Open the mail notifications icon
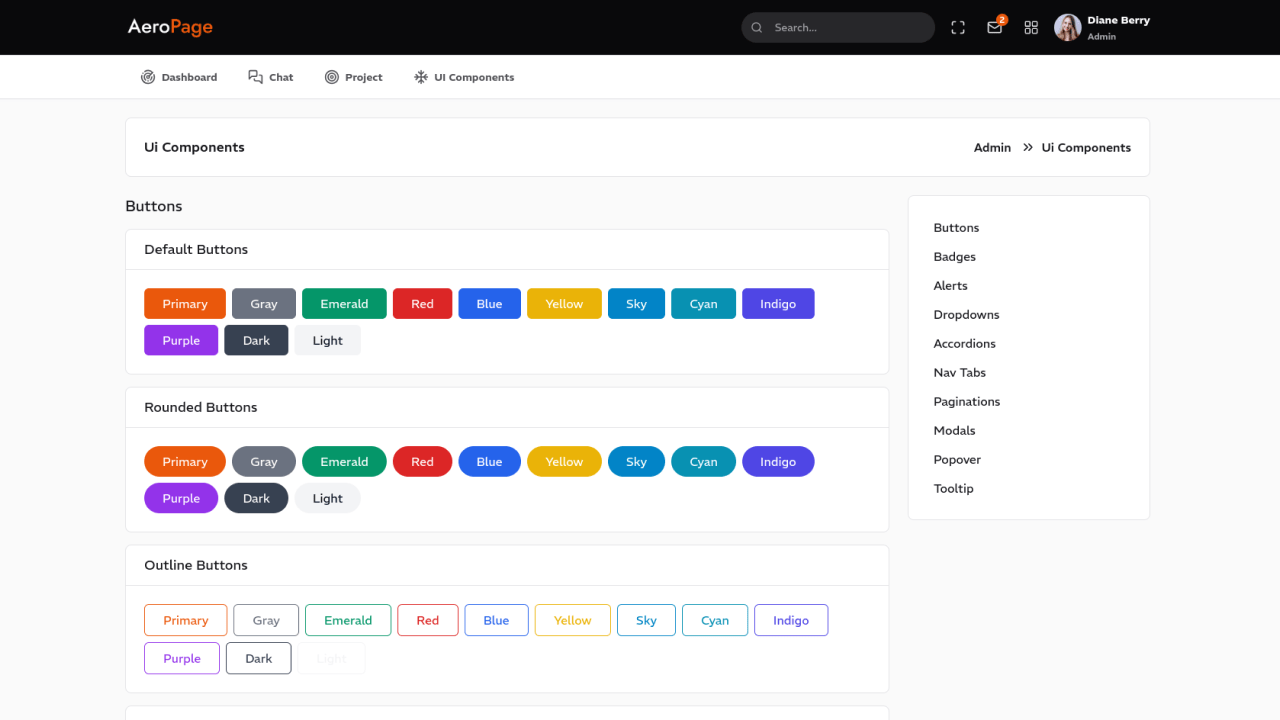The width and height of the screenshot is (1280, 720). click(x=994, y=28)
